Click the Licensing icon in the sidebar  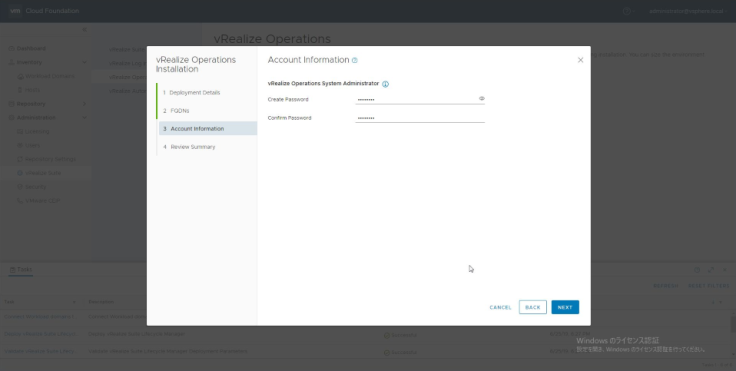[x=20, y=131]
